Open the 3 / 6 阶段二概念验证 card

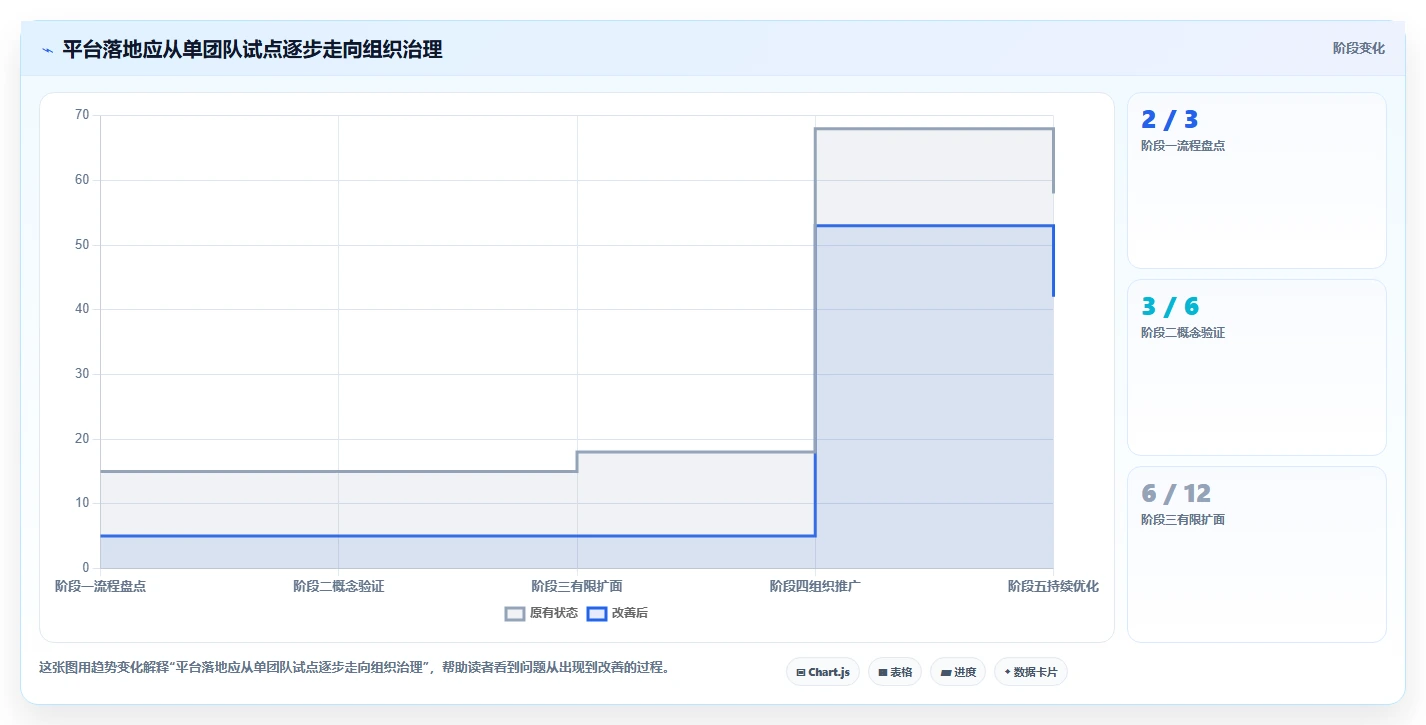(1257, 367)
